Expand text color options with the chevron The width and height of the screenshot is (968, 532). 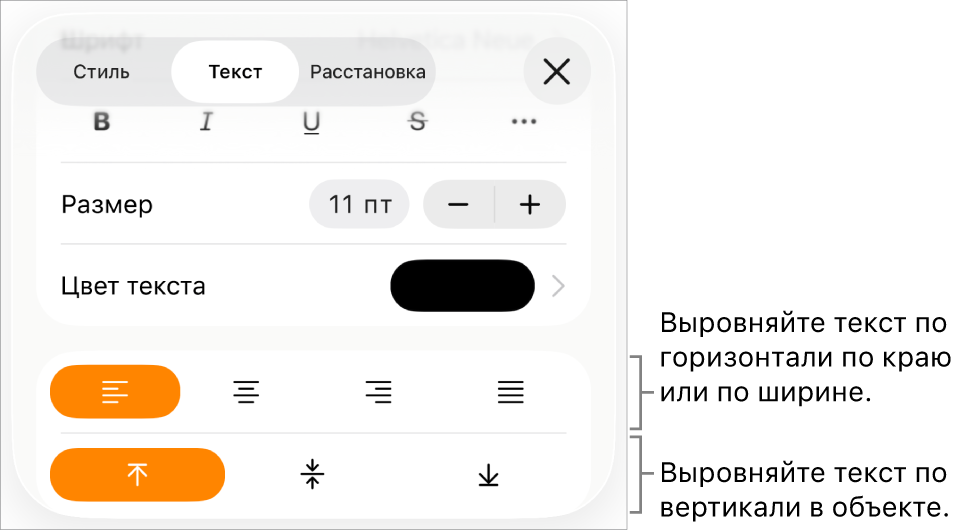(x=558, y=286)
